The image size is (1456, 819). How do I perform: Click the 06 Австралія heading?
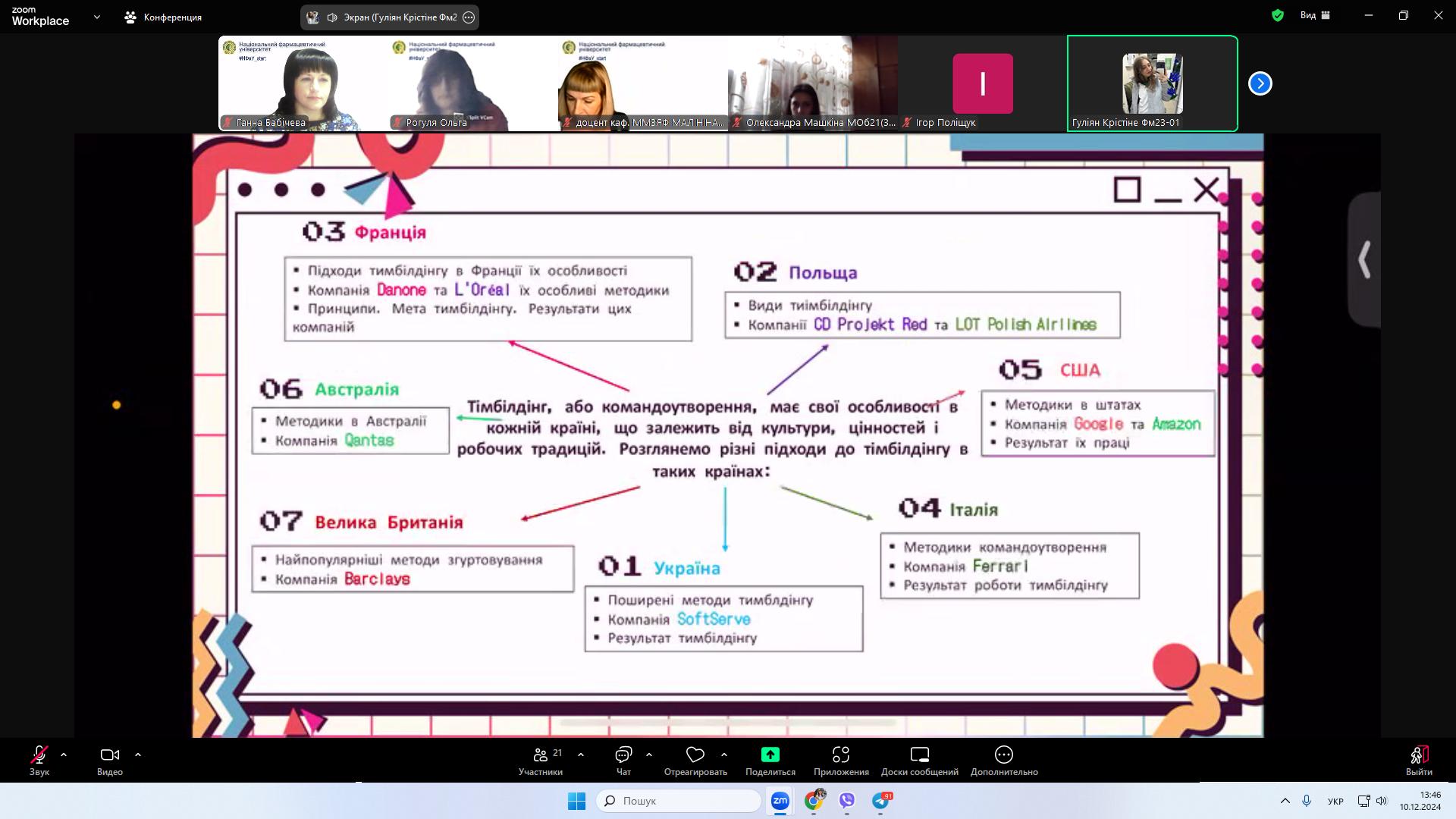click(329, 389)
